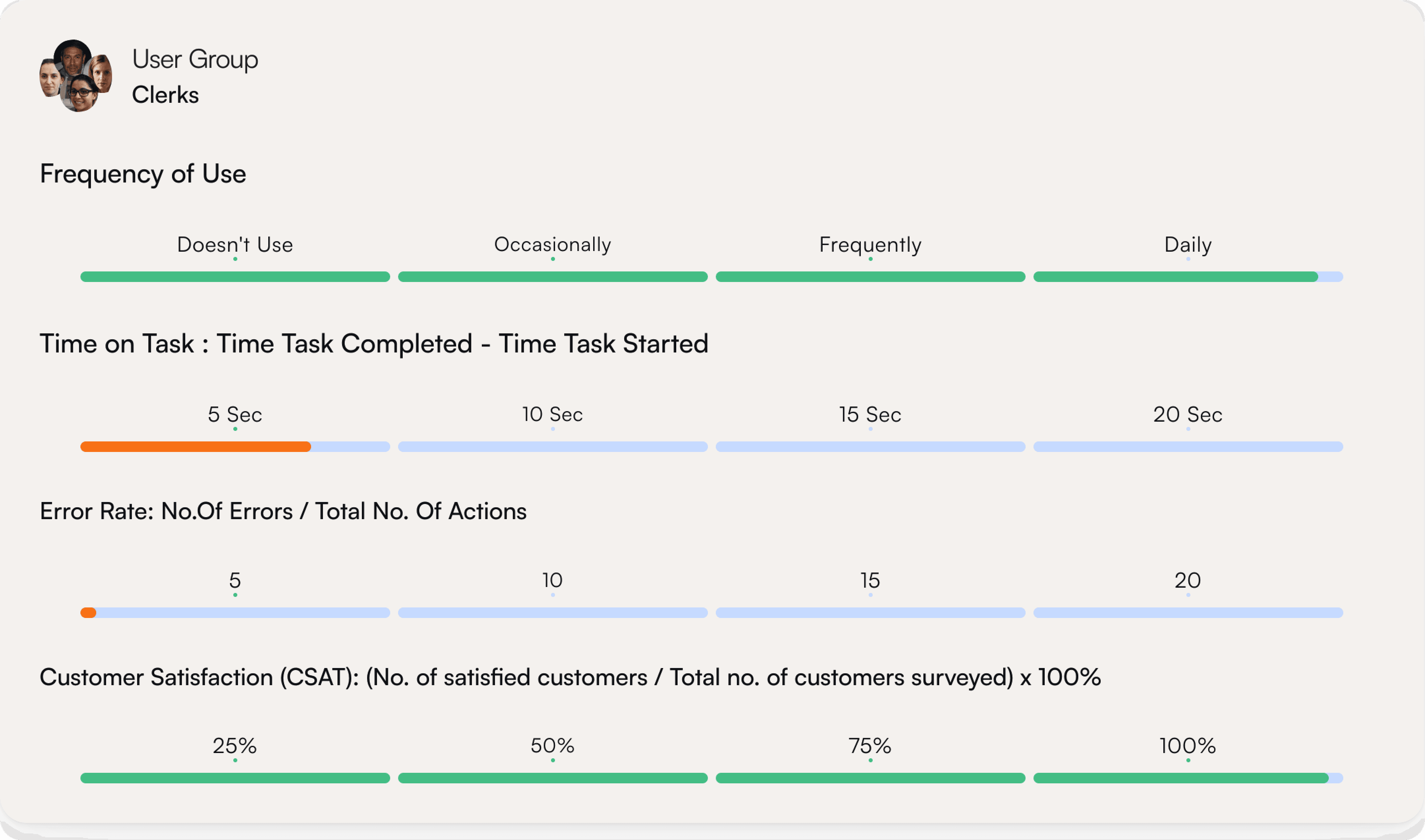This screenshot has height=840, width=1425.
Task: Select the Frequently frequency bar segment
Action: (x=870, y=277)
